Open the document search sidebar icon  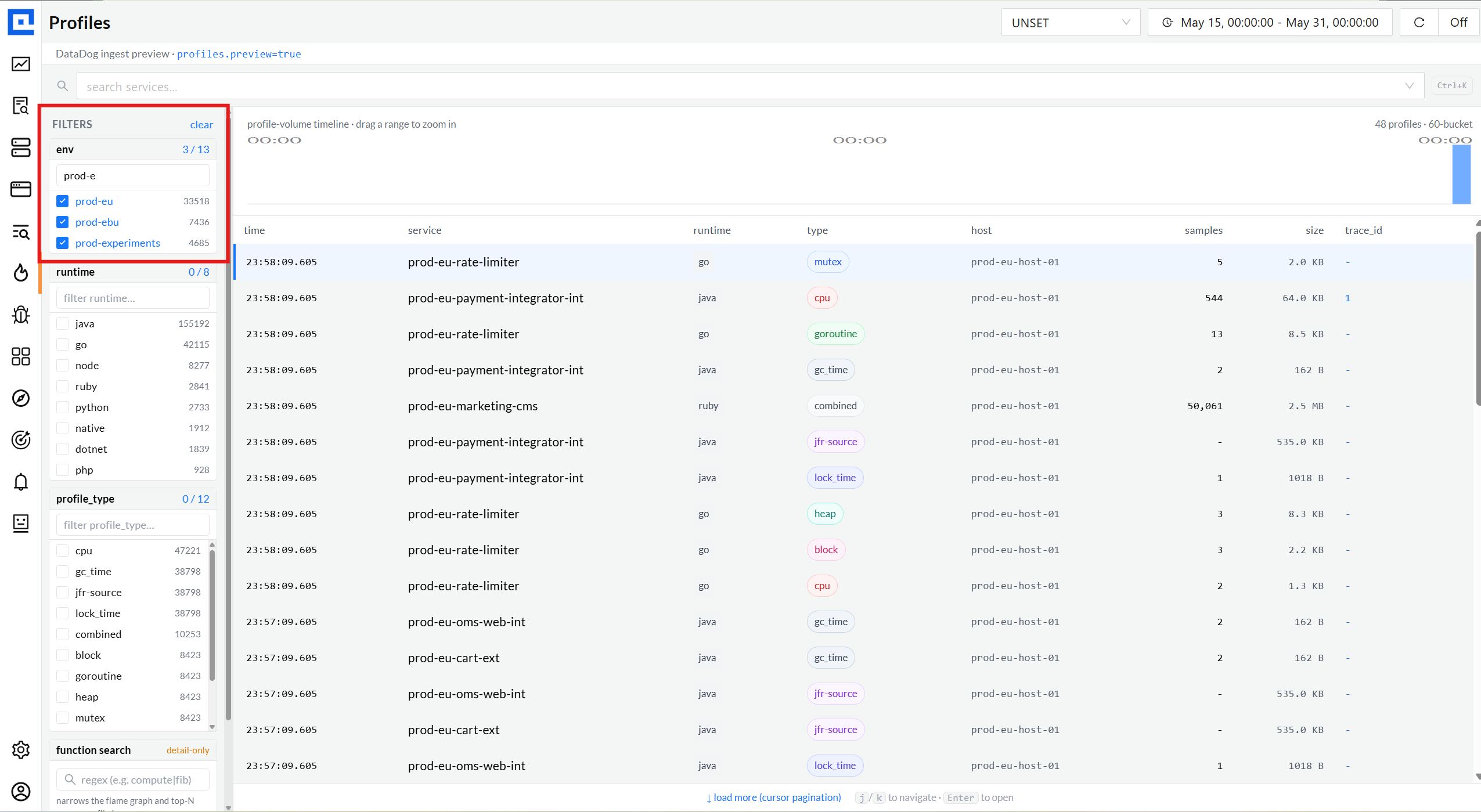[21, 106]
